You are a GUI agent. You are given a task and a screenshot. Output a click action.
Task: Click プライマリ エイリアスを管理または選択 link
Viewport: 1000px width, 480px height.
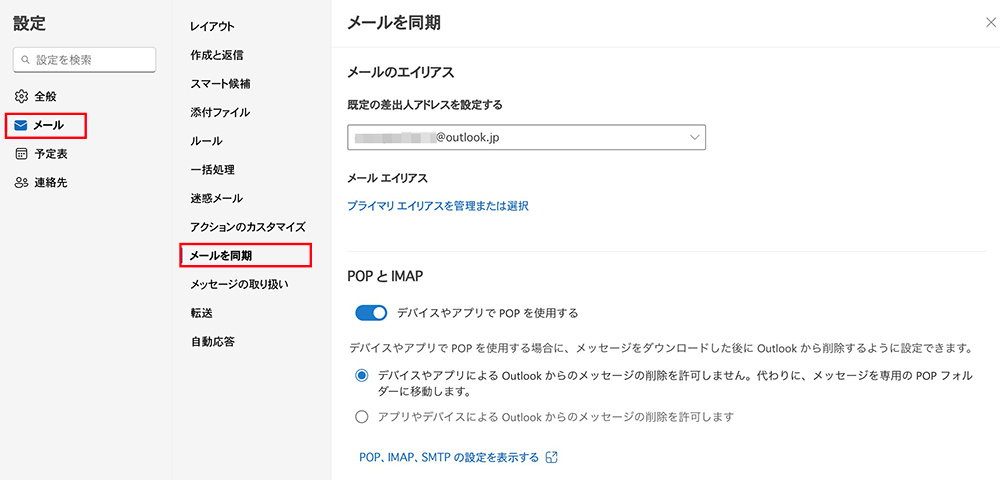[x=438, y=206]
